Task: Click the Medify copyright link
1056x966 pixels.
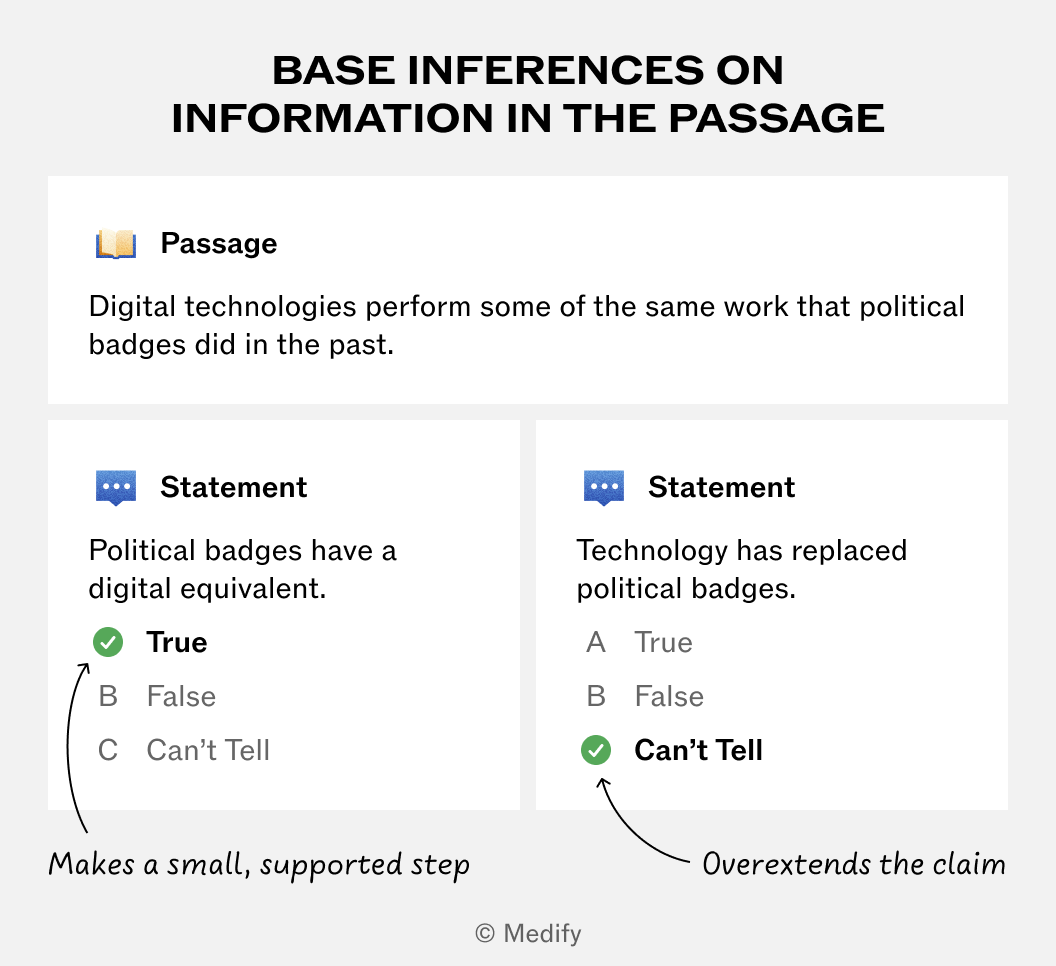Action: (x=528, y=934)
